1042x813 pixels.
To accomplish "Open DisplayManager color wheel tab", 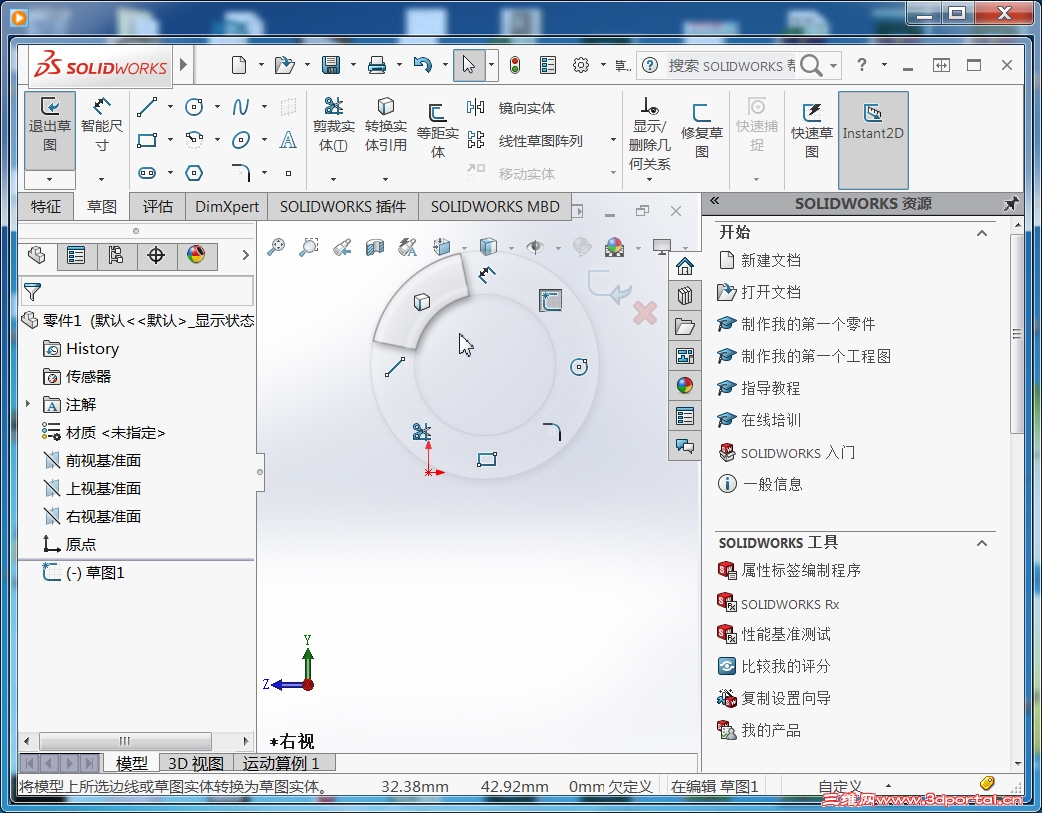I will pos(196,255).
